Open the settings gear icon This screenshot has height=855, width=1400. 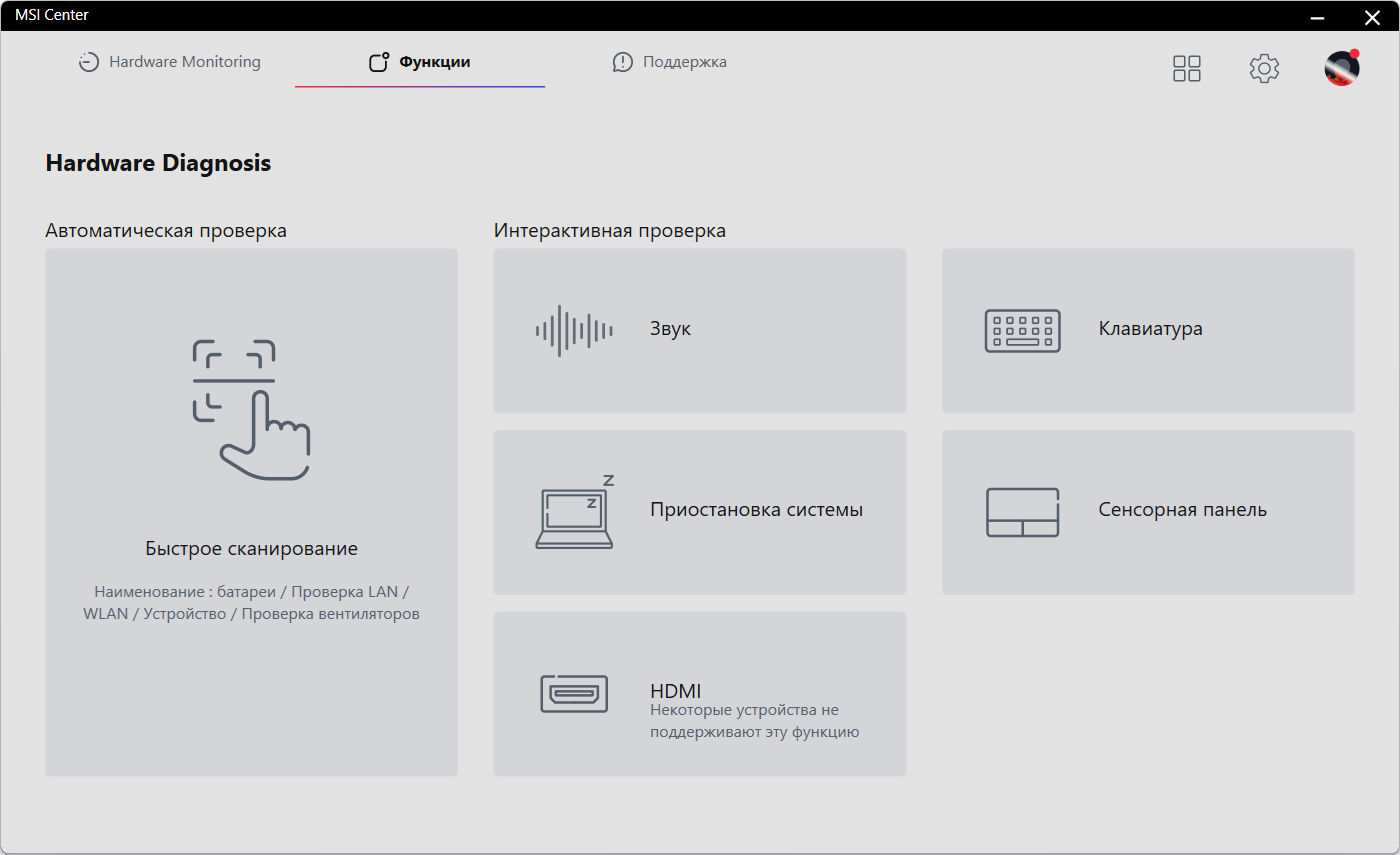(1265, 68)
